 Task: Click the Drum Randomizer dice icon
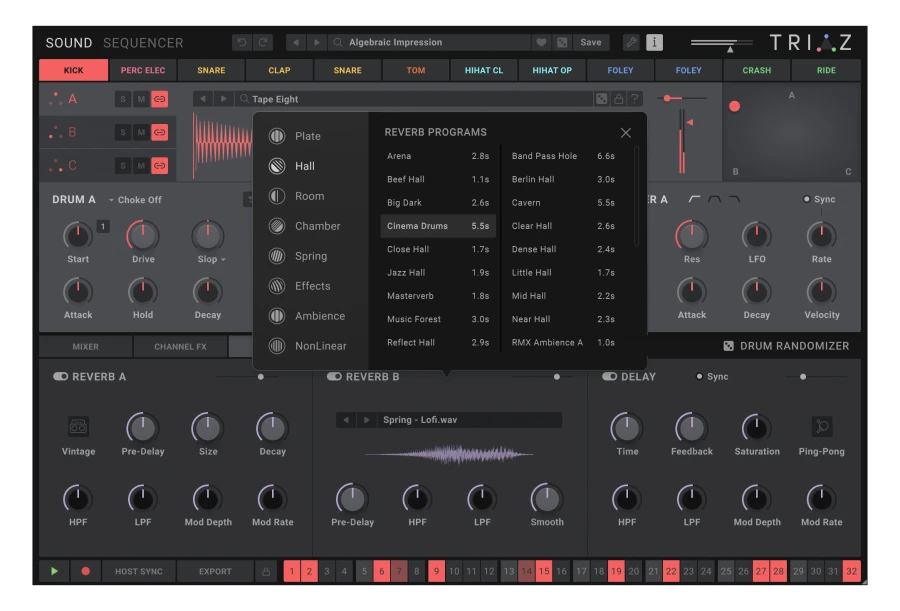[x=728, y=346]
